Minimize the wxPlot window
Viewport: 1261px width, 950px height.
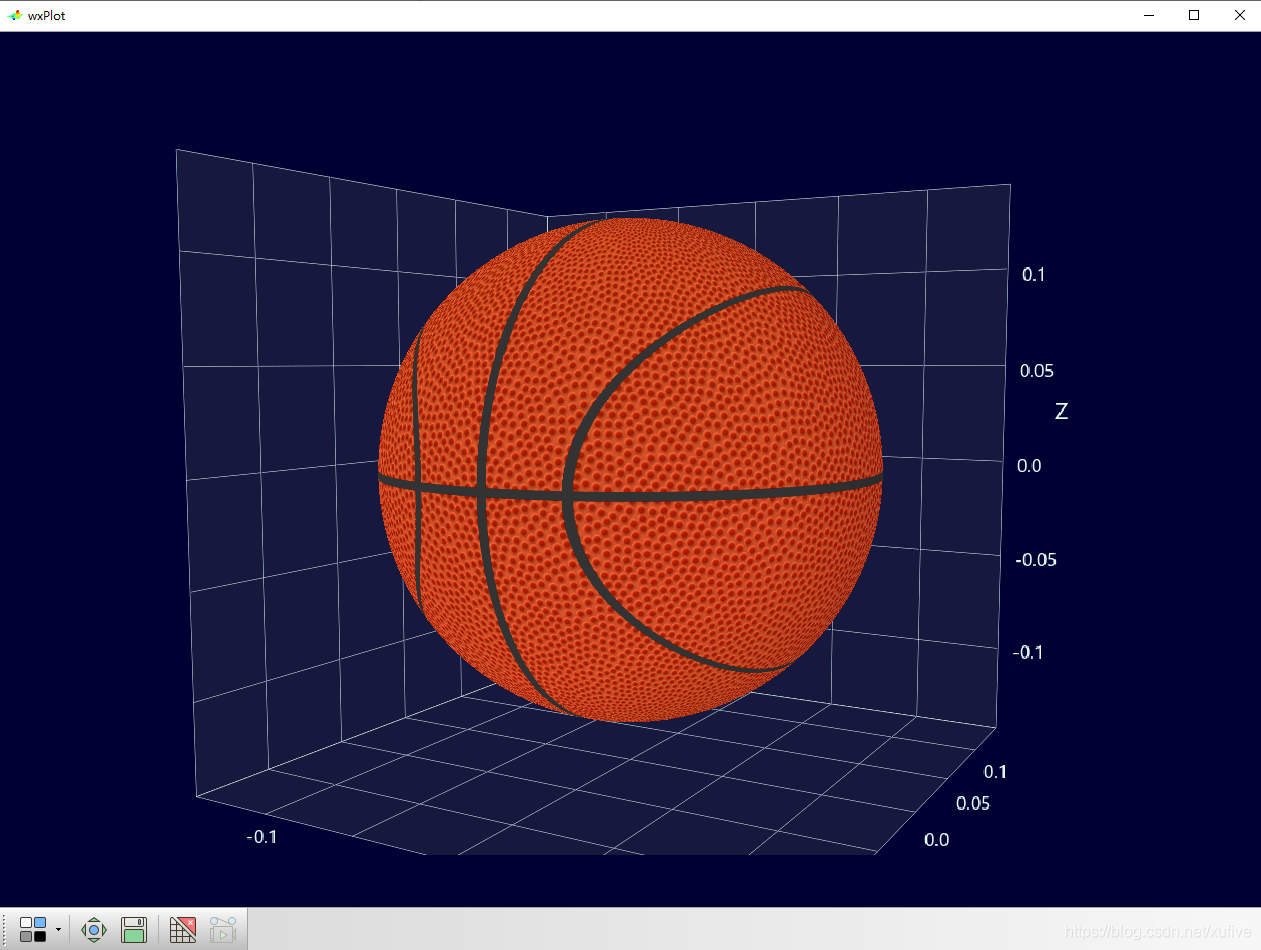click(1149, 15)
